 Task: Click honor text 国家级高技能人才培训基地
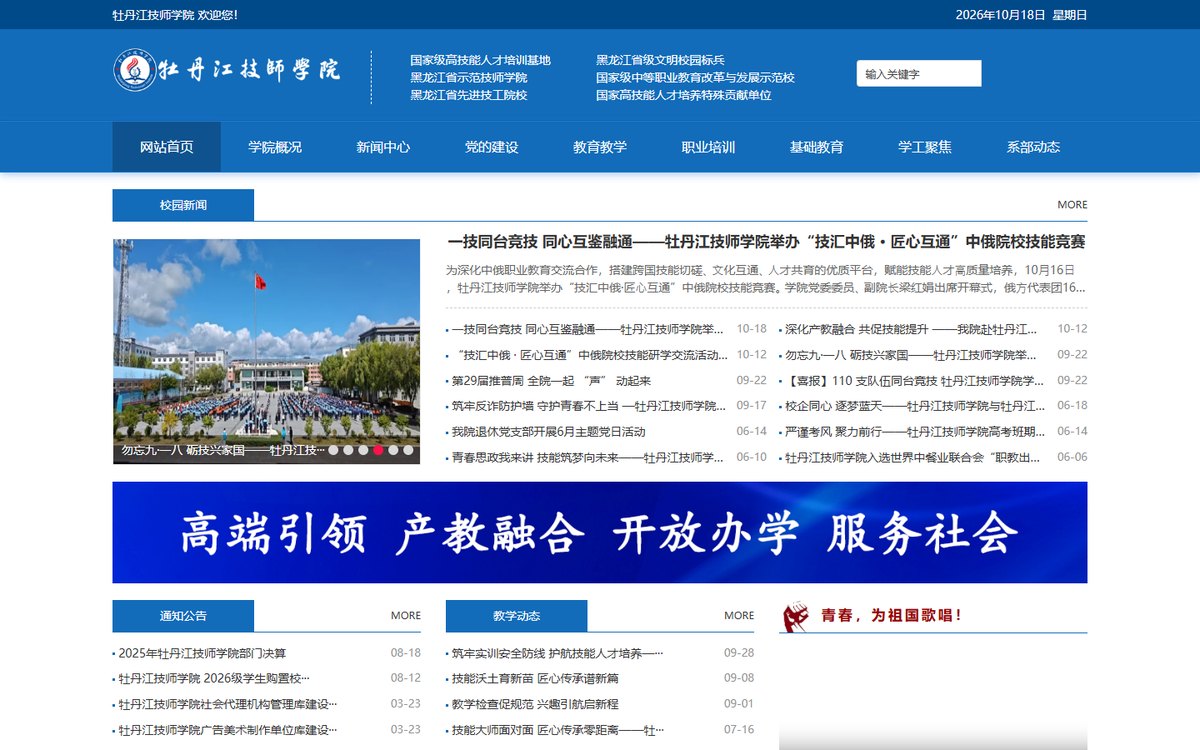(480, 60)
